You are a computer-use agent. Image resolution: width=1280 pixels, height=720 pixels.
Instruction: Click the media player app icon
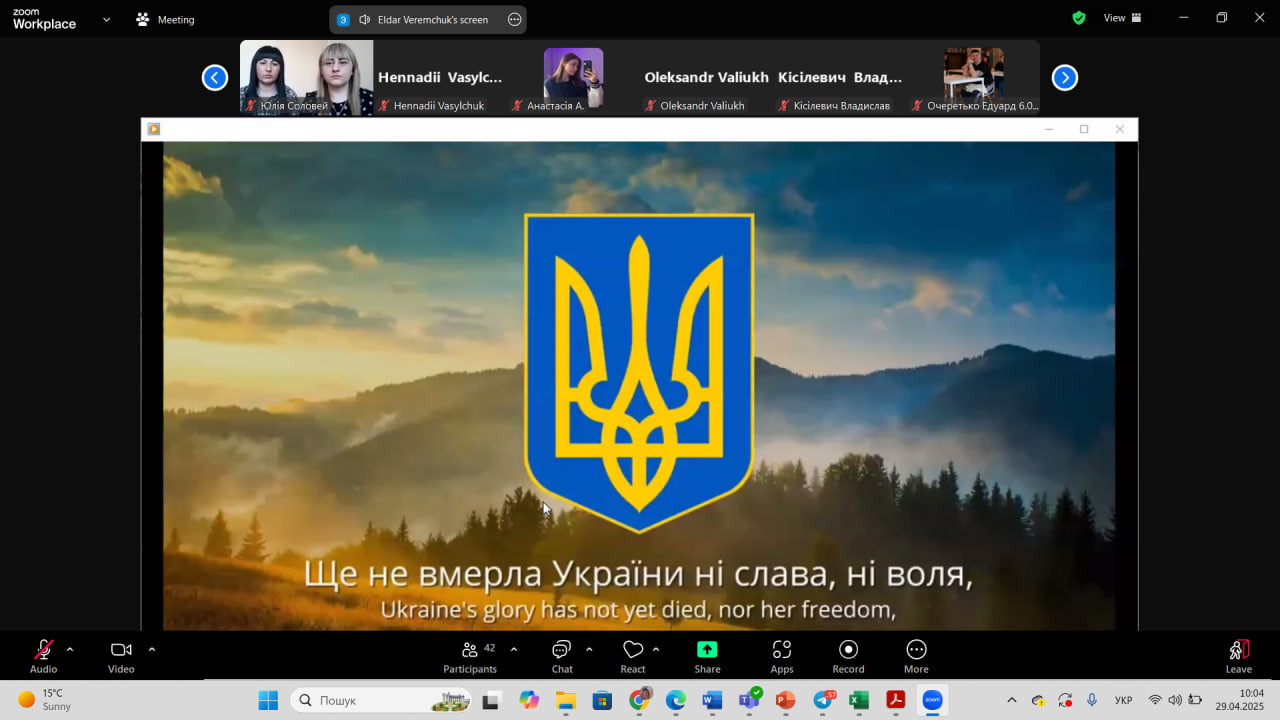[154, 129]
